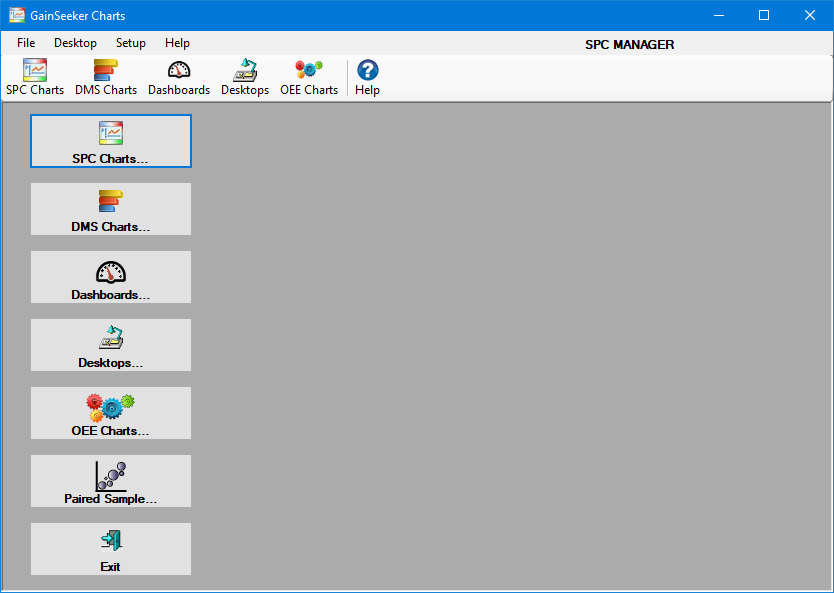Open the large Desktops... panel button
The image size is (834, 593).
(111, 345)
